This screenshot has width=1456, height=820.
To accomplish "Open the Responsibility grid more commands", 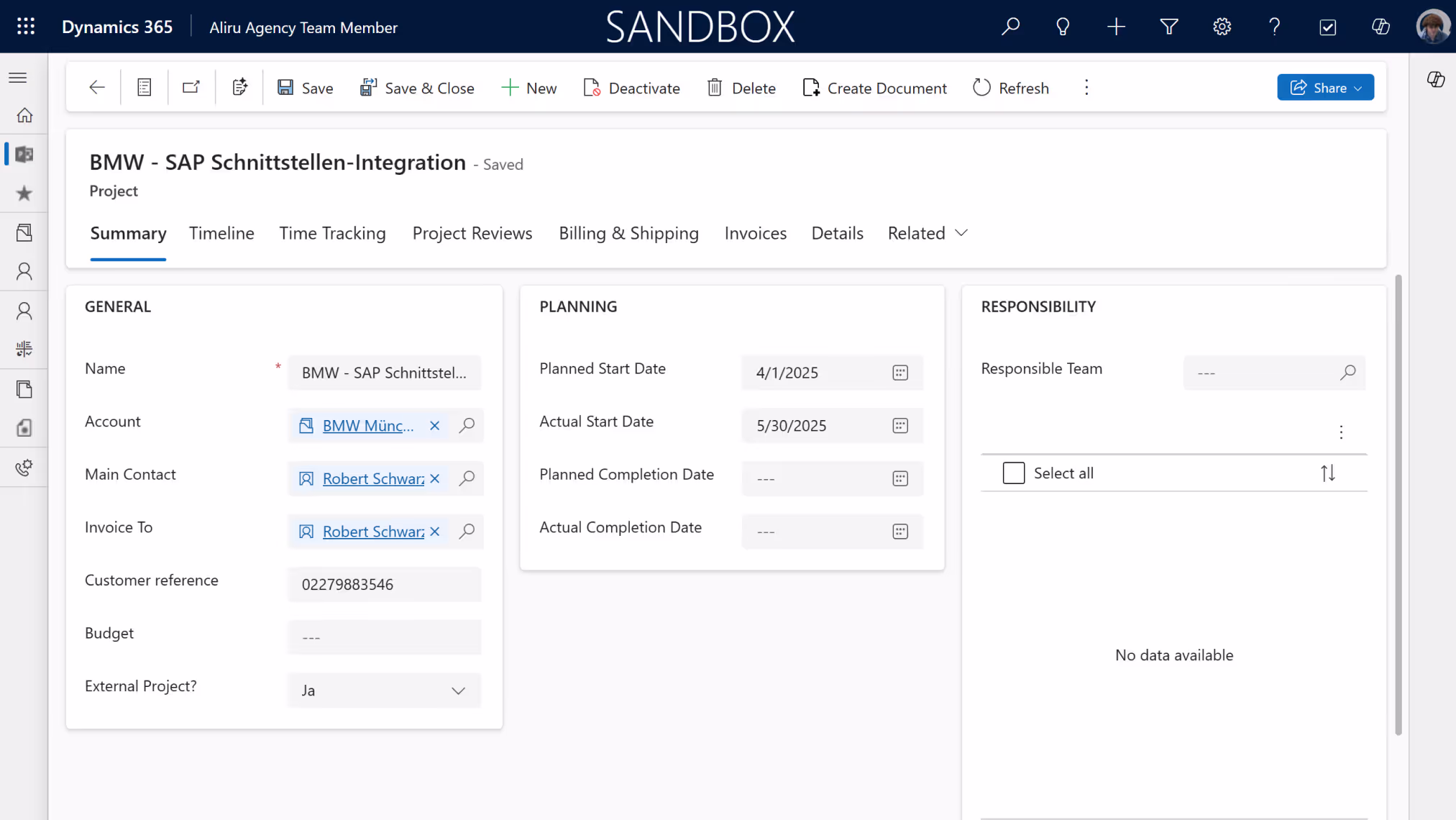I will pos(1340,432).
